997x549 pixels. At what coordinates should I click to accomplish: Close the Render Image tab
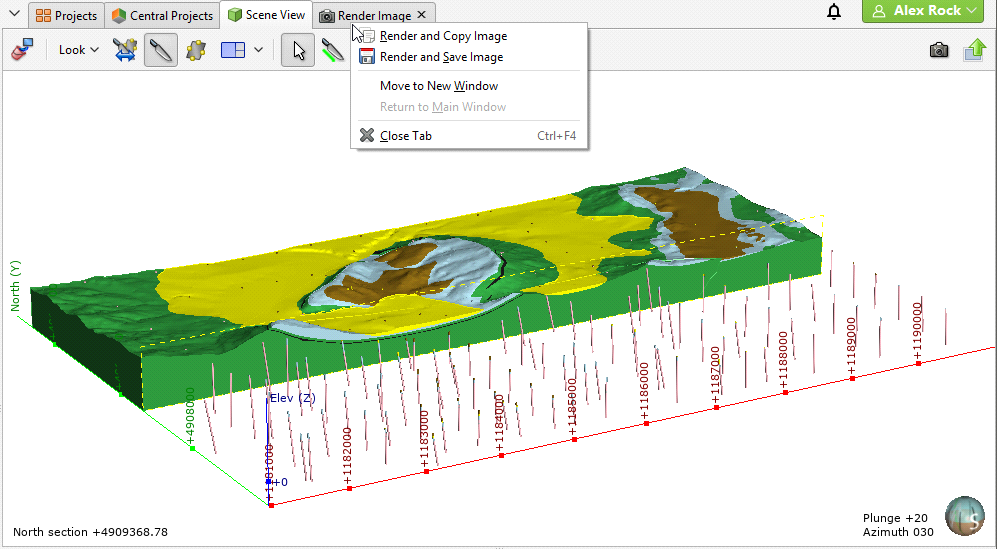421,15
